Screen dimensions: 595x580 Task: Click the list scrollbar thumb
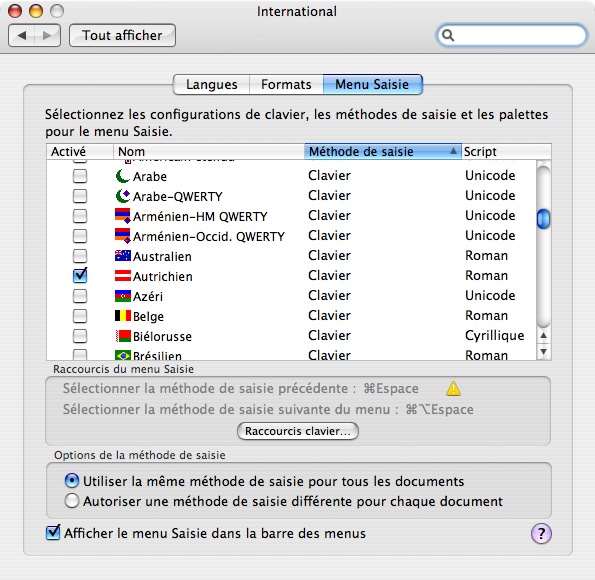click(543, 219)
